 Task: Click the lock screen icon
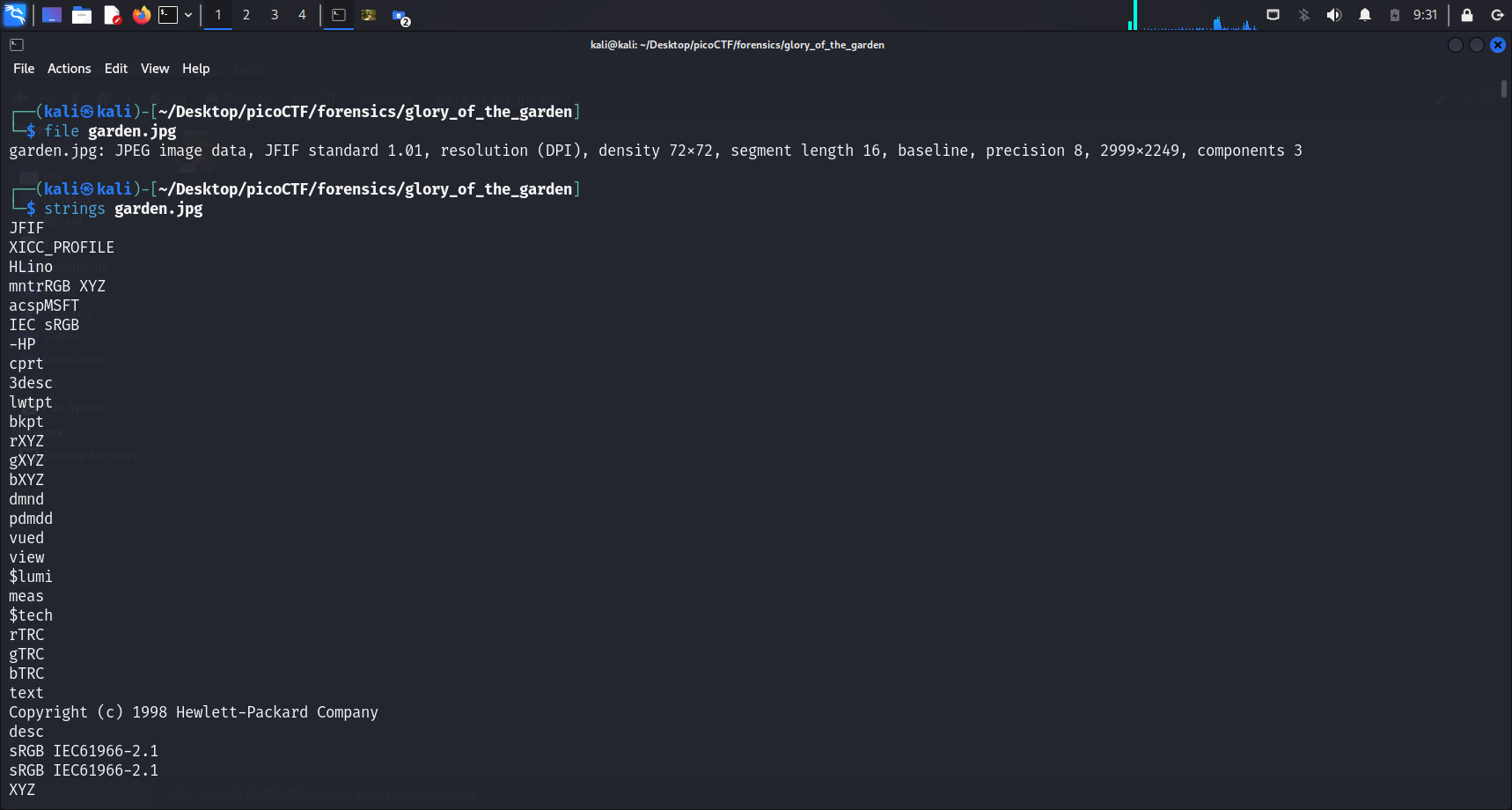(1467, 15)
